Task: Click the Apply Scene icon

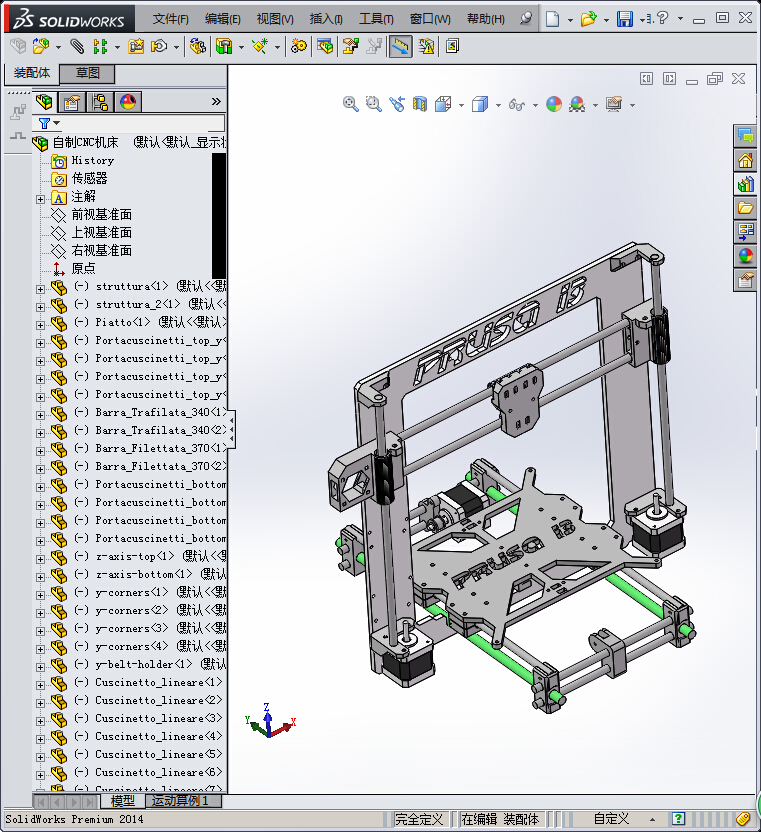Action: pyautogui.click(x=577, y=104)
